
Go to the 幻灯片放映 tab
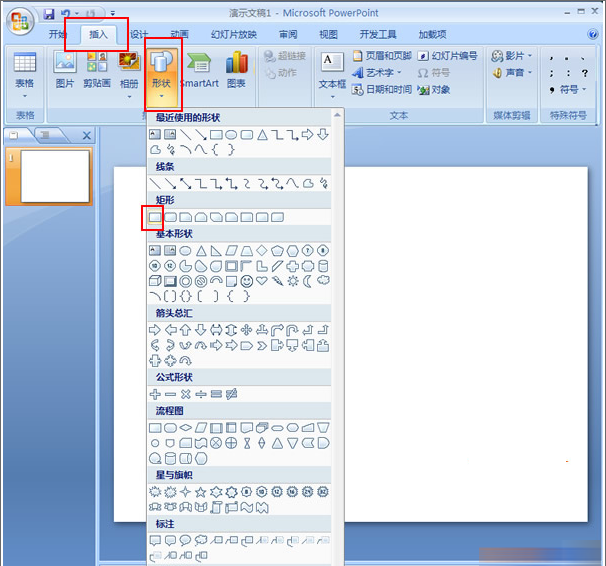pyautogui.click(x=233, y=34)
